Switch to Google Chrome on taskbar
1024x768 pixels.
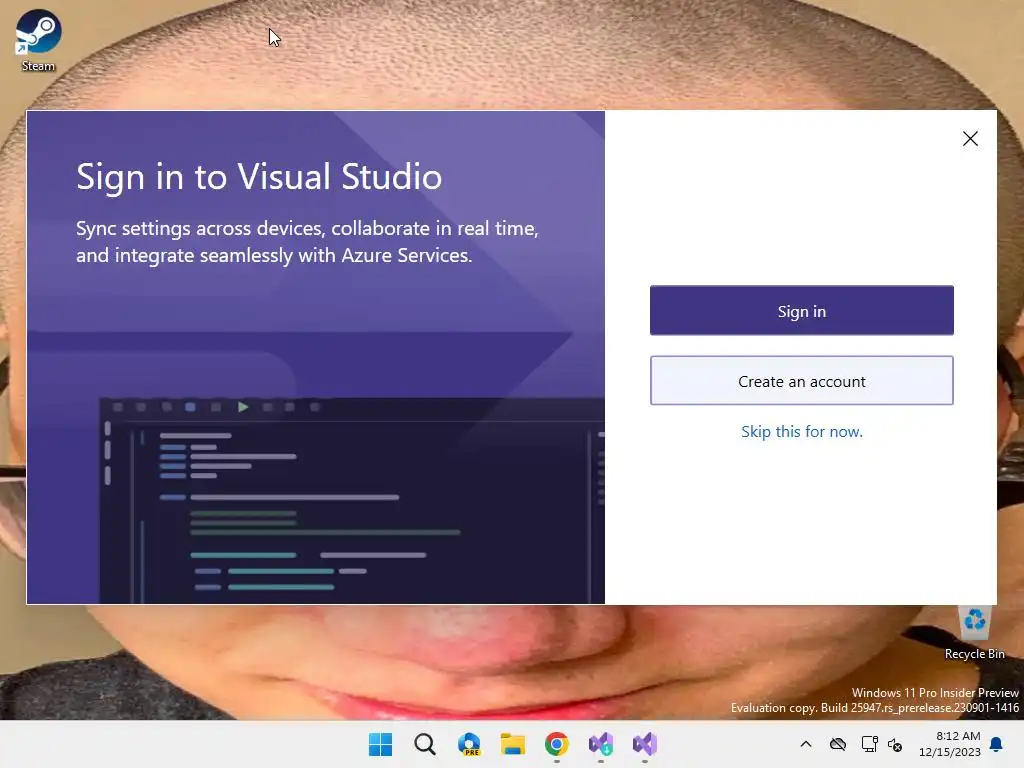556,744
